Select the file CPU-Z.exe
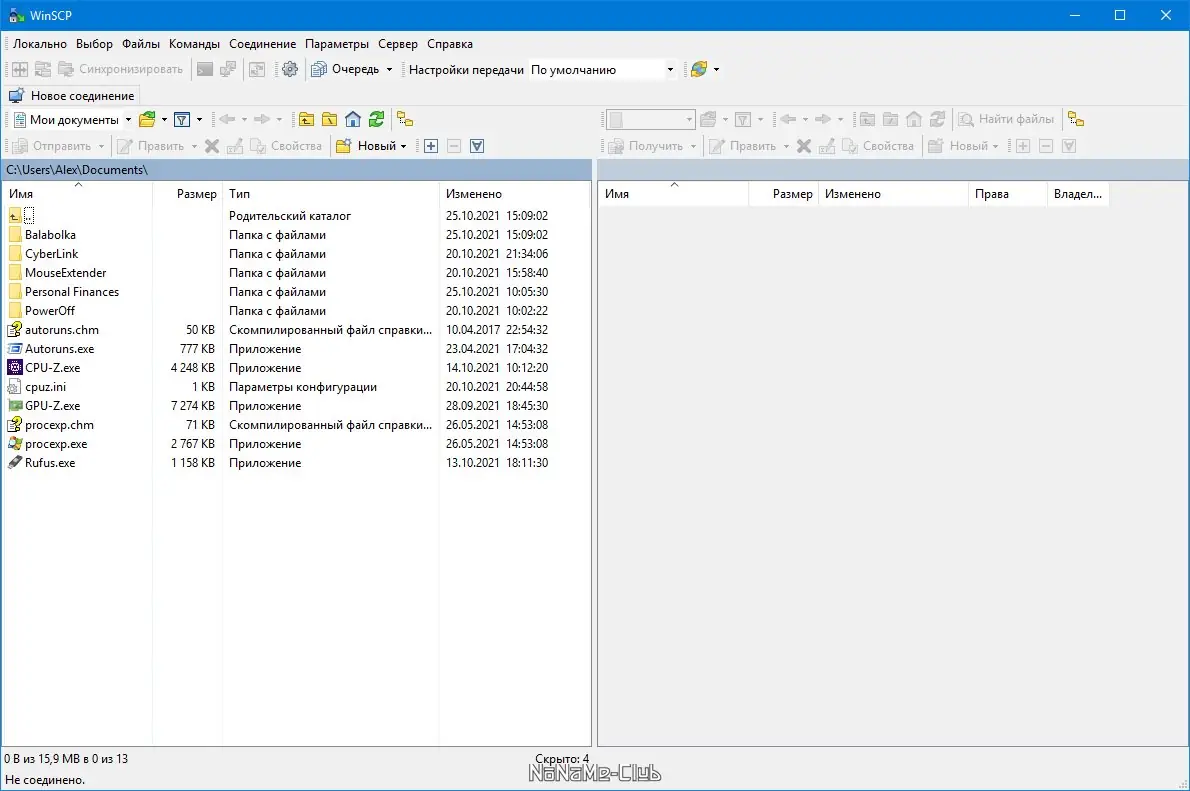 tap(52, 367)
